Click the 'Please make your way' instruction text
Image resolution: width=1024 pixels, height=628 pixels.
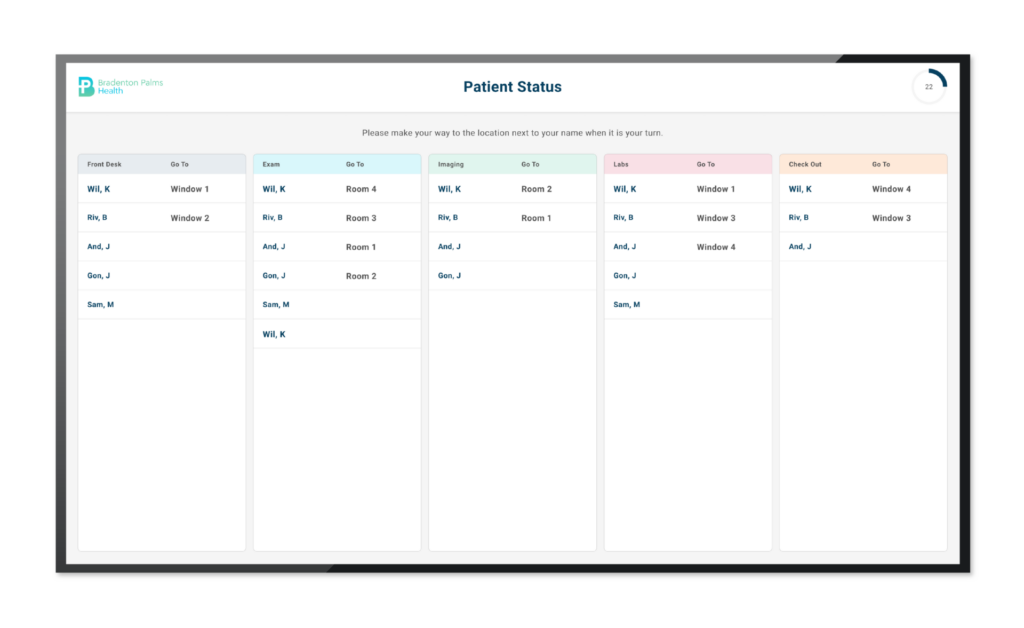[512, 133]
